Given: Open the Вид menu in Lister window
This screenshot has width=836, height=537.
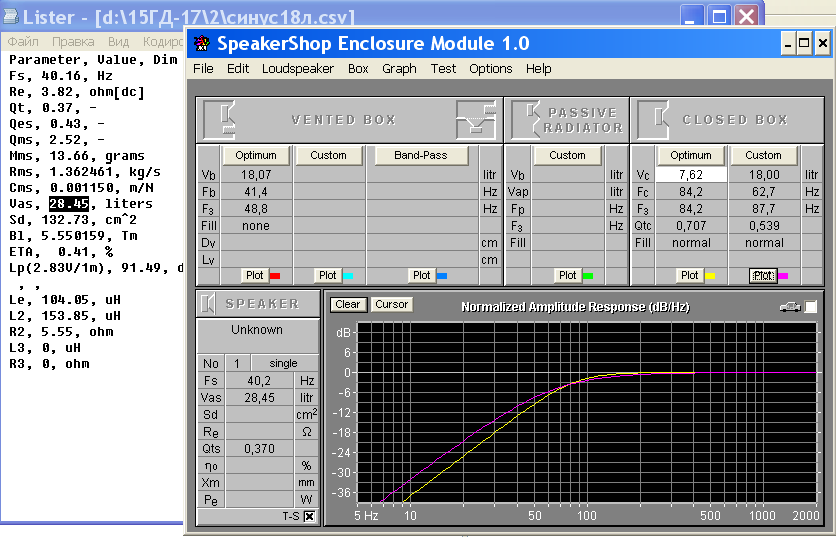Looking at the screenshot, I should (118, 42).
